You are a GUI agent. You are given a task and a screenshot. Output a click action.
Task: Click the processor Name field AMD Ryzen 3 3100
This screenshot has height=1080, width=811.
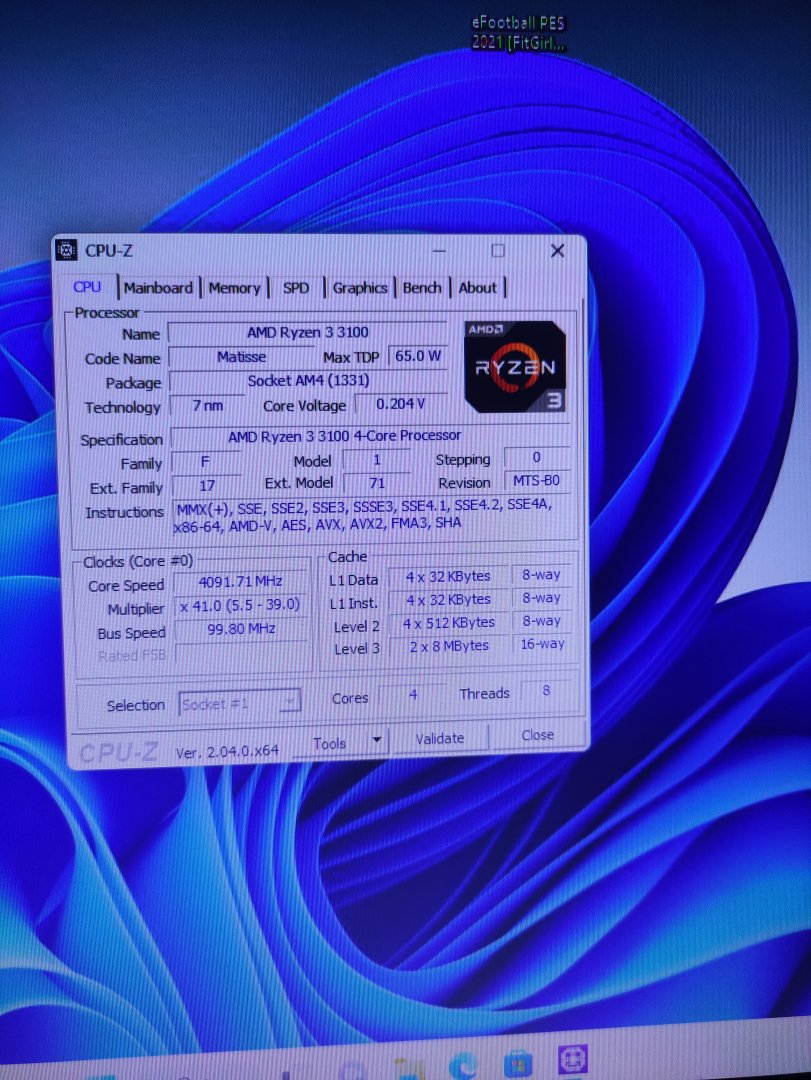[307, 332]
